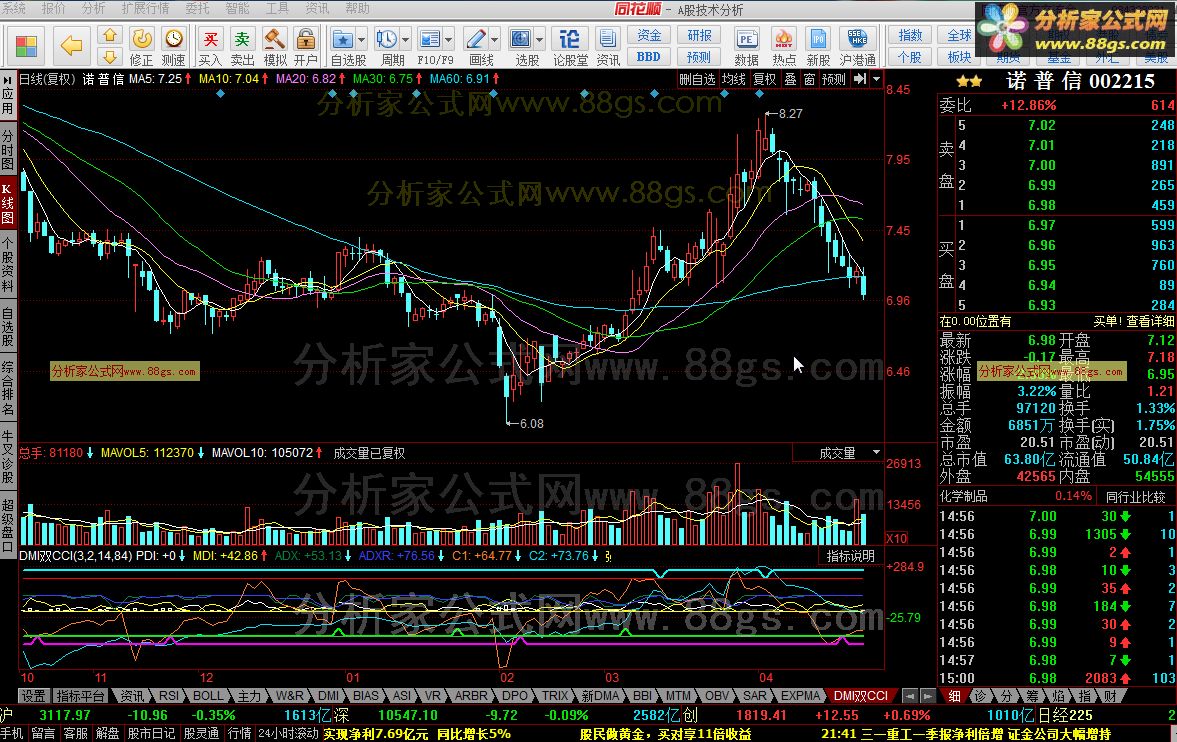The image size is (1177, 742).
Task: Open the home page colored-squares icon
Action: tap(26, 47)
